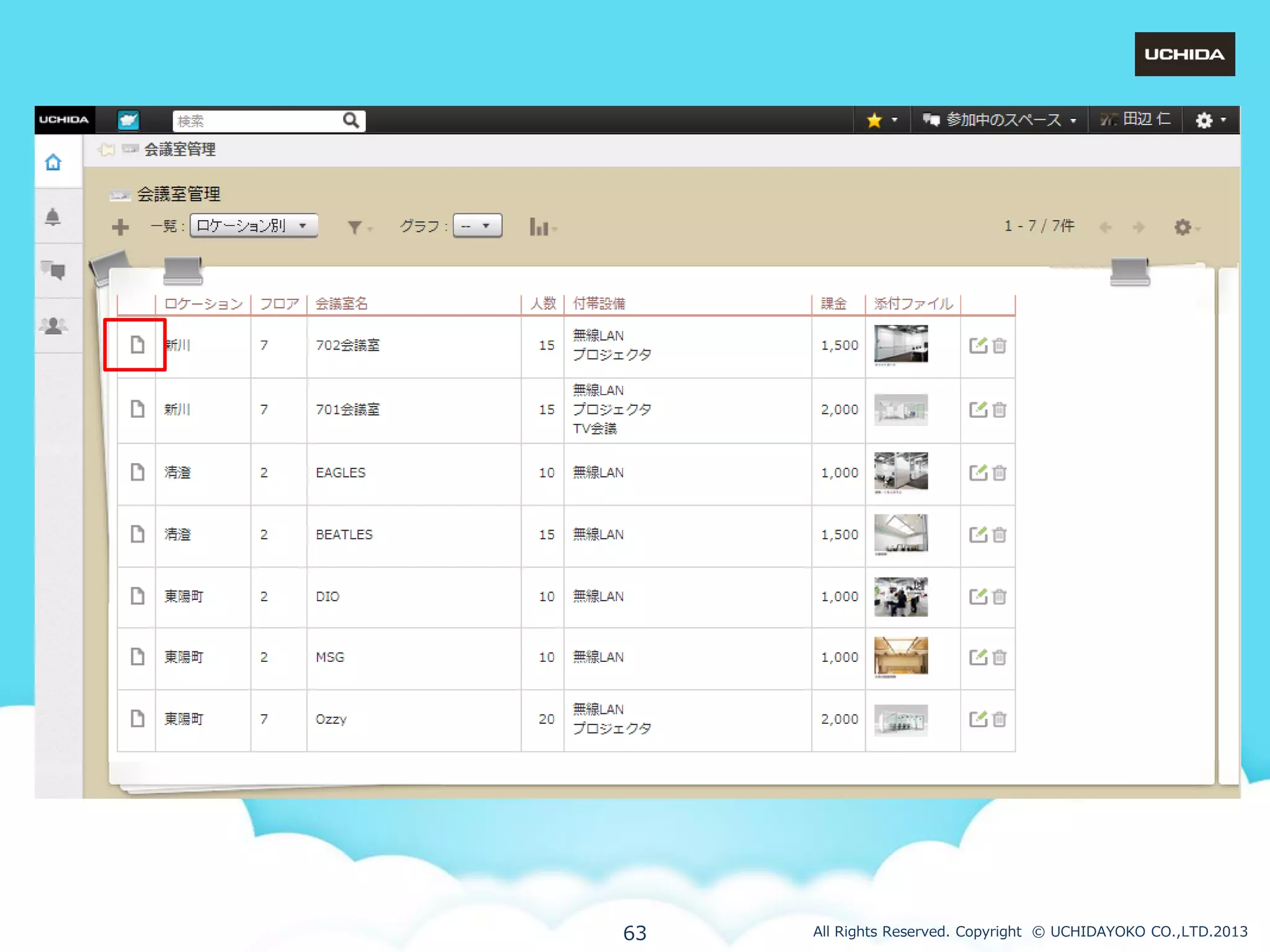Open the notifications bell in sidebar

coord(53,217)
